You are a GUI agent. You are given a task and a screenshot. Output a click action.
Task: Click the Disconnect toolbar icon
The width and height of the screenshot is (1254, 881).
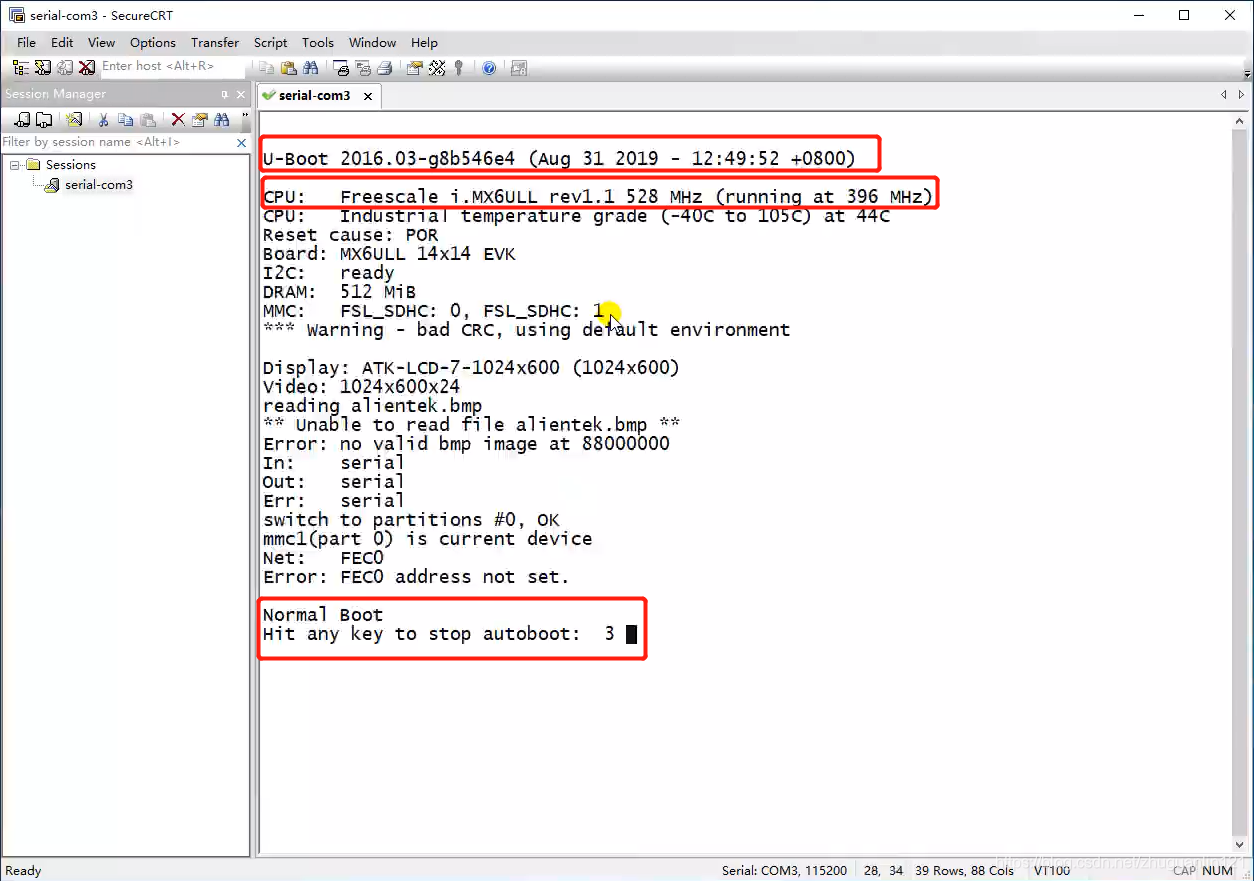tap(87, 68)
